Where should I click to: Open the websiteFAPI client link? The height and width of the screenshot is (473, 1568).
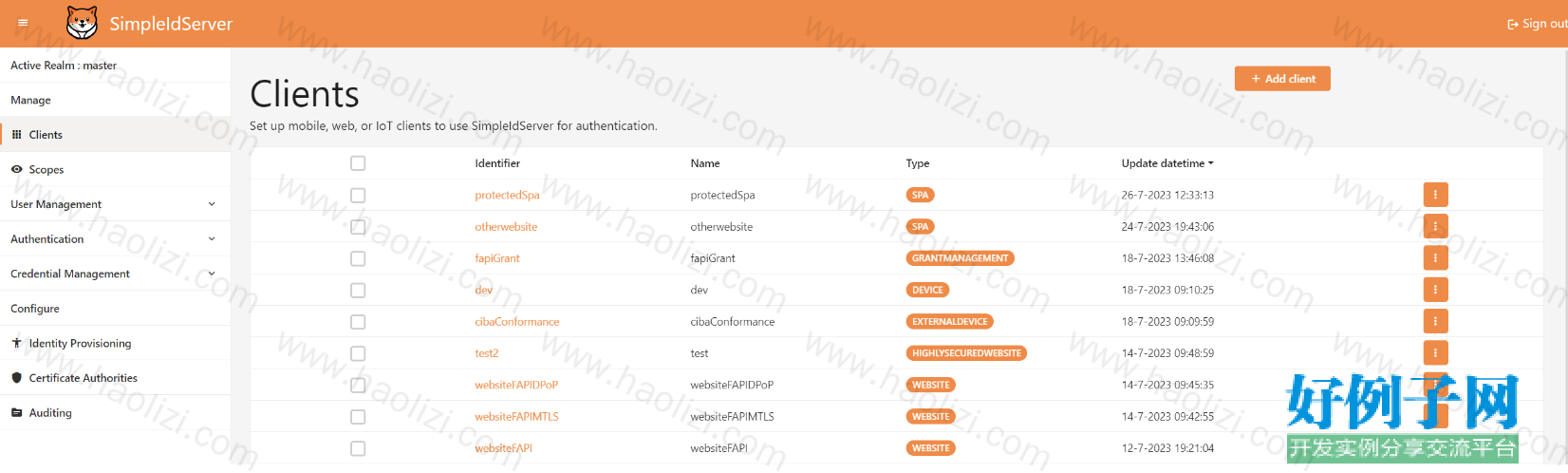[503, 448]
